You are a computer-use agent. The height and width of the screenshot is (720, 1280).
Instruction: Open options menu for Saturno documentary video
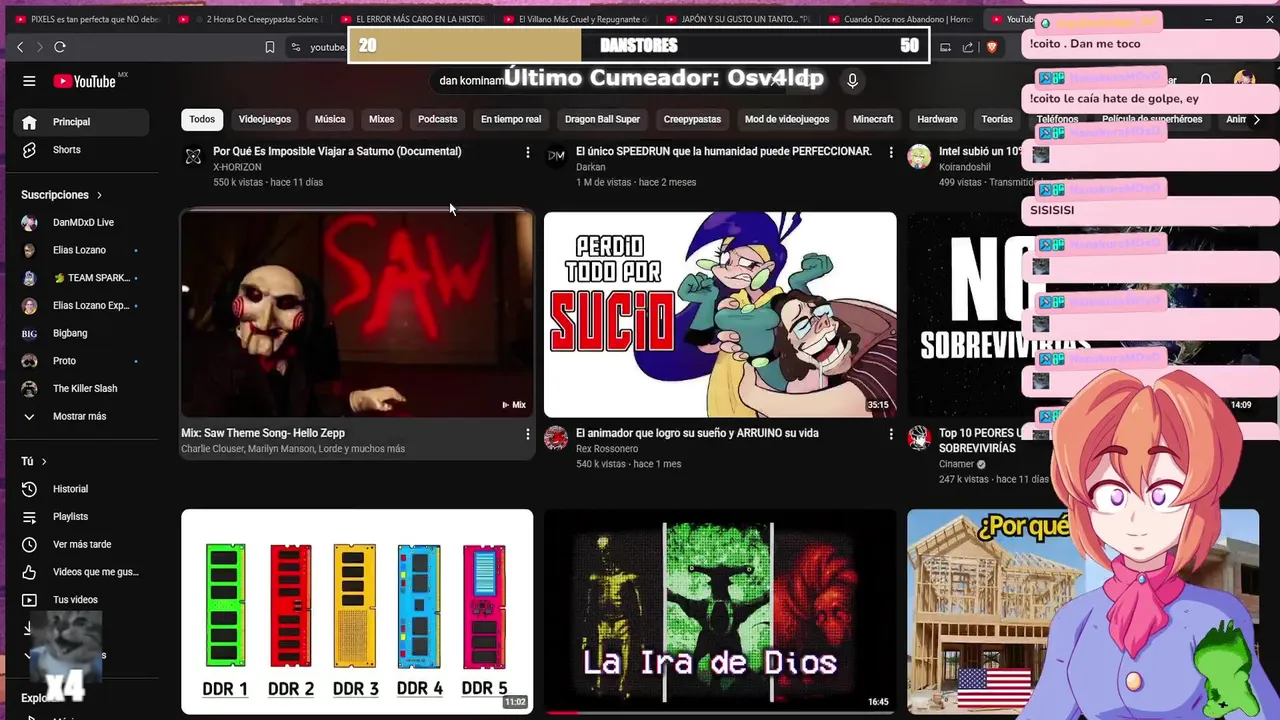click(528, 152)
